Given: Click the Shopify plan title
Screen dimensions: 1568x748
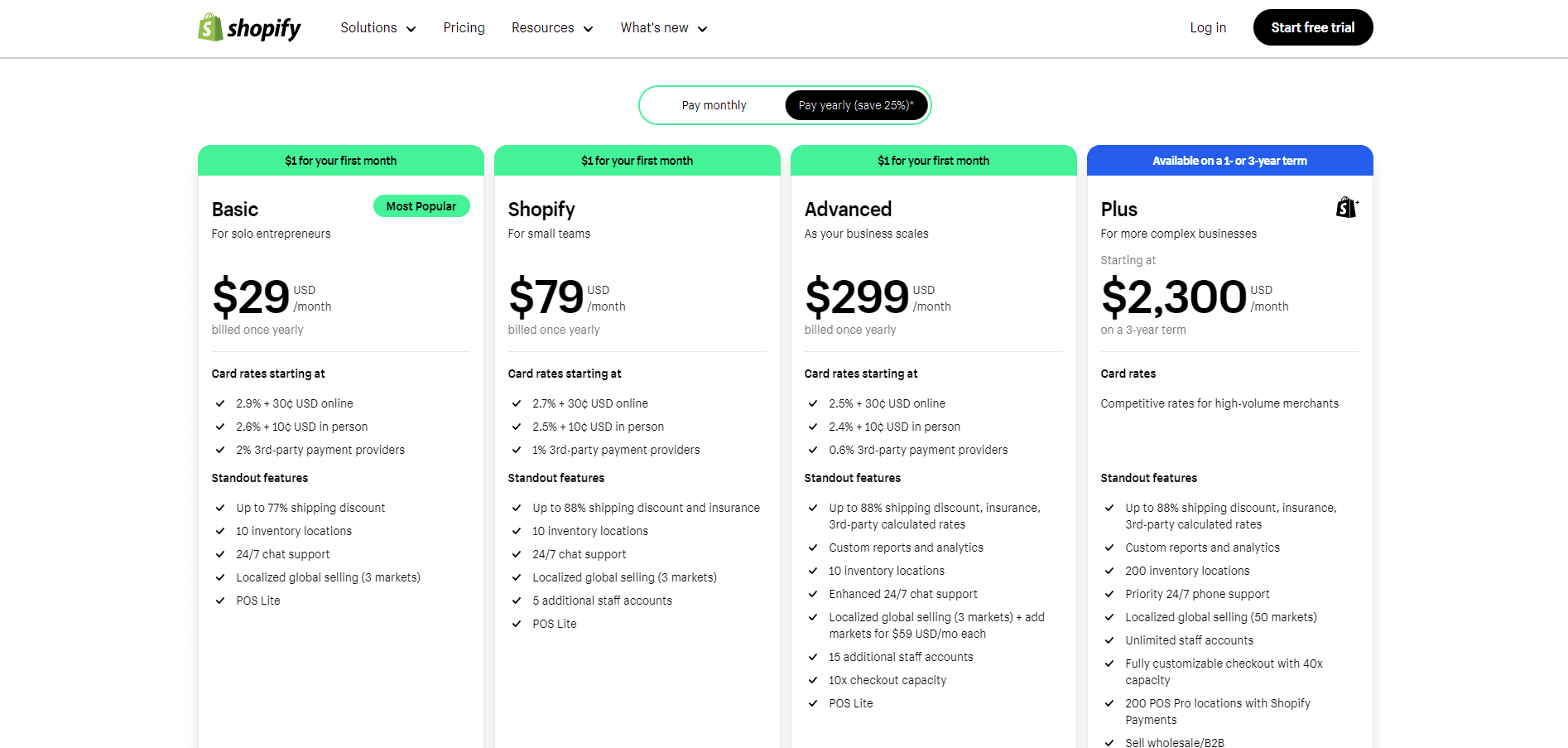Looking at the screenshot, I should click(x=541, y=210).
